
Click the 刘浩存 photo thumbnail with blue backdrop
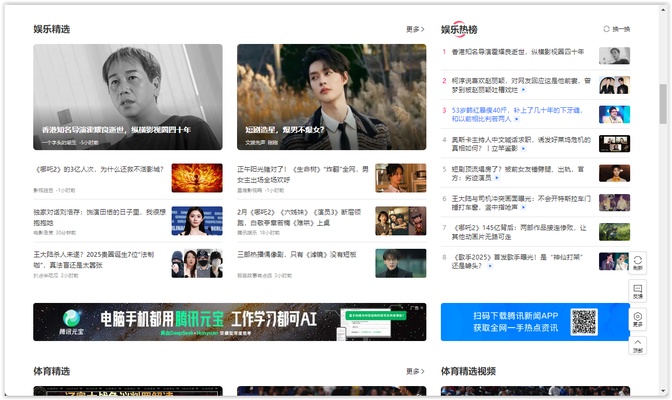coord(197,220)
